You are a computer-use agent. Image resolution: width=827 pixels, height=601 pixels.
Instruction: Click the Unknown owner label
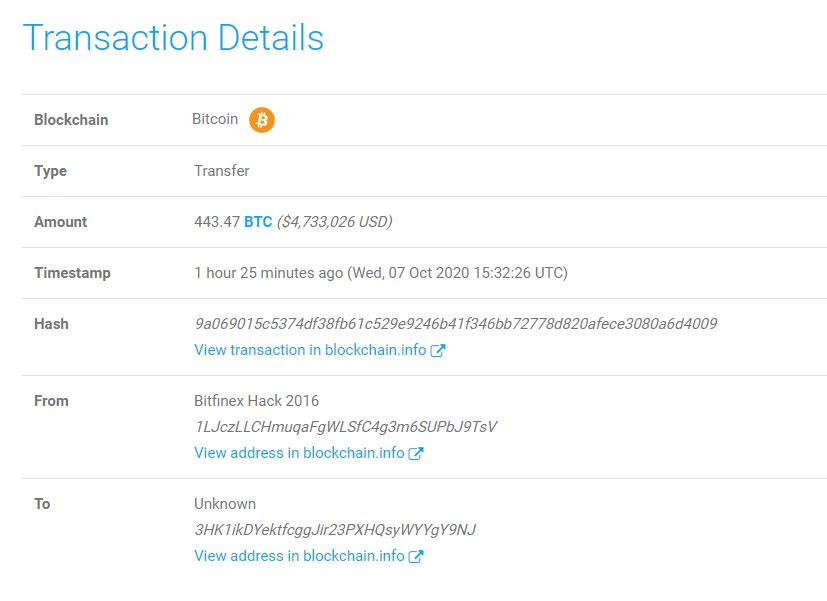(225, 504)
